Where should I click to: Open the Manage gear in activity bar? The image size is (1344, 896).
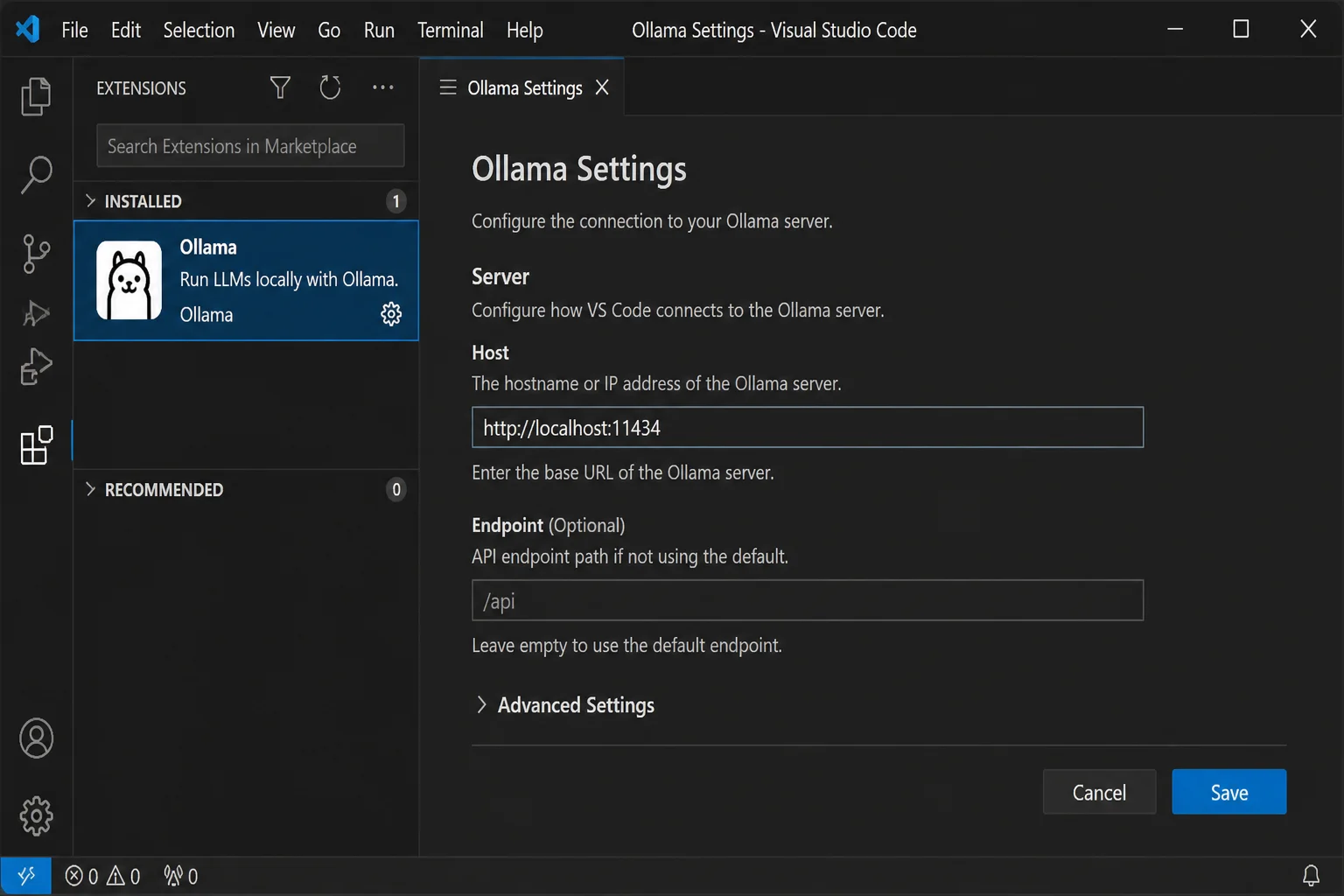(36, 816)
